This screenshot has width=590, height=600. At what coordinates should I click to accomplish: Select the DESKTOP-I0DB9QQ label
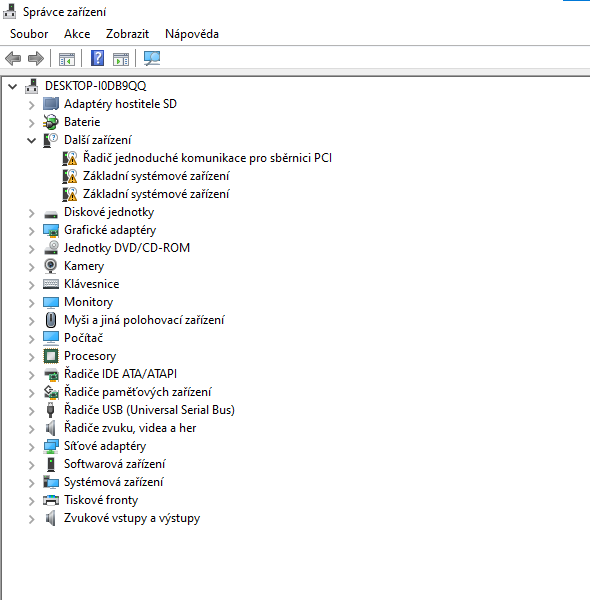[95, 86]
